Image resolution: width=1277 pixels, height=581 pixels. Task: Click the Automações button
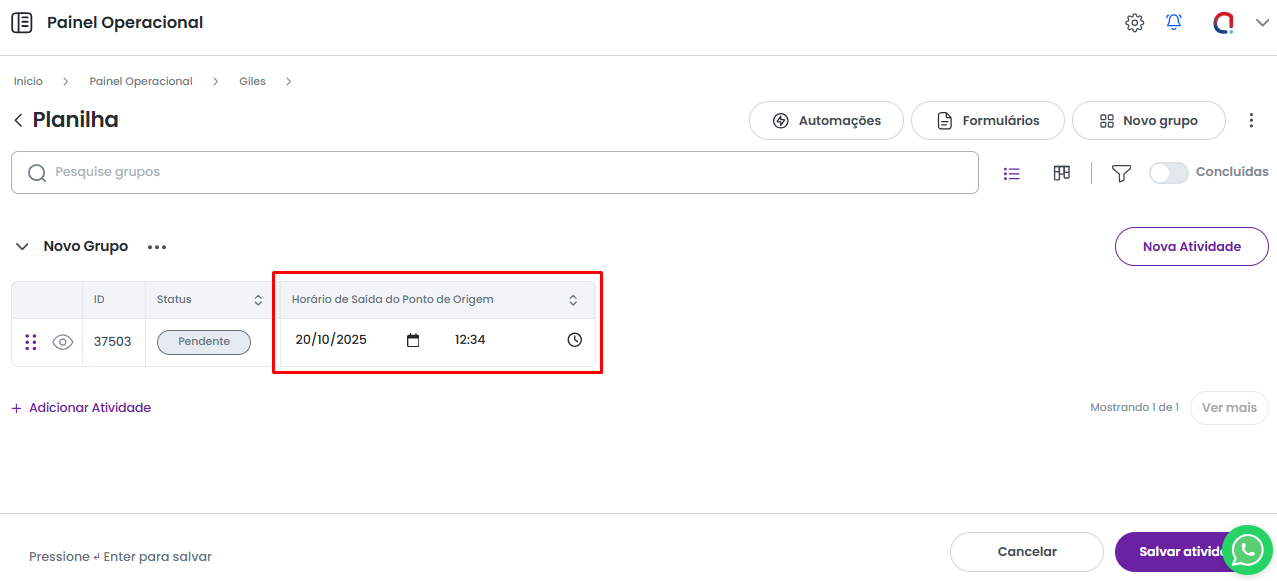(826, 121)
